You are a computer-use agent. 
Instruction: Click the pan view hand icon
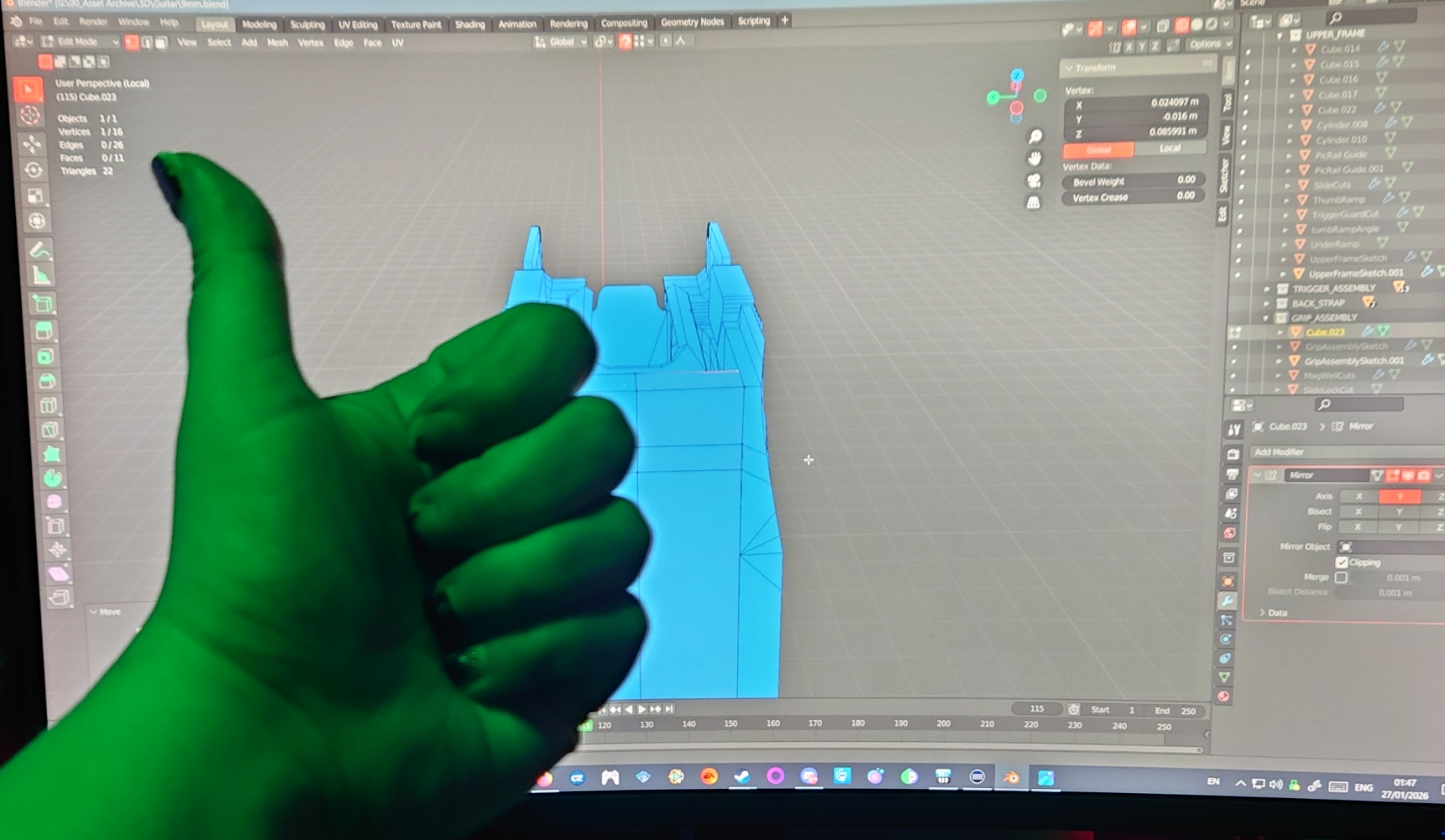pyautogui.click(x=1035, y=158)
